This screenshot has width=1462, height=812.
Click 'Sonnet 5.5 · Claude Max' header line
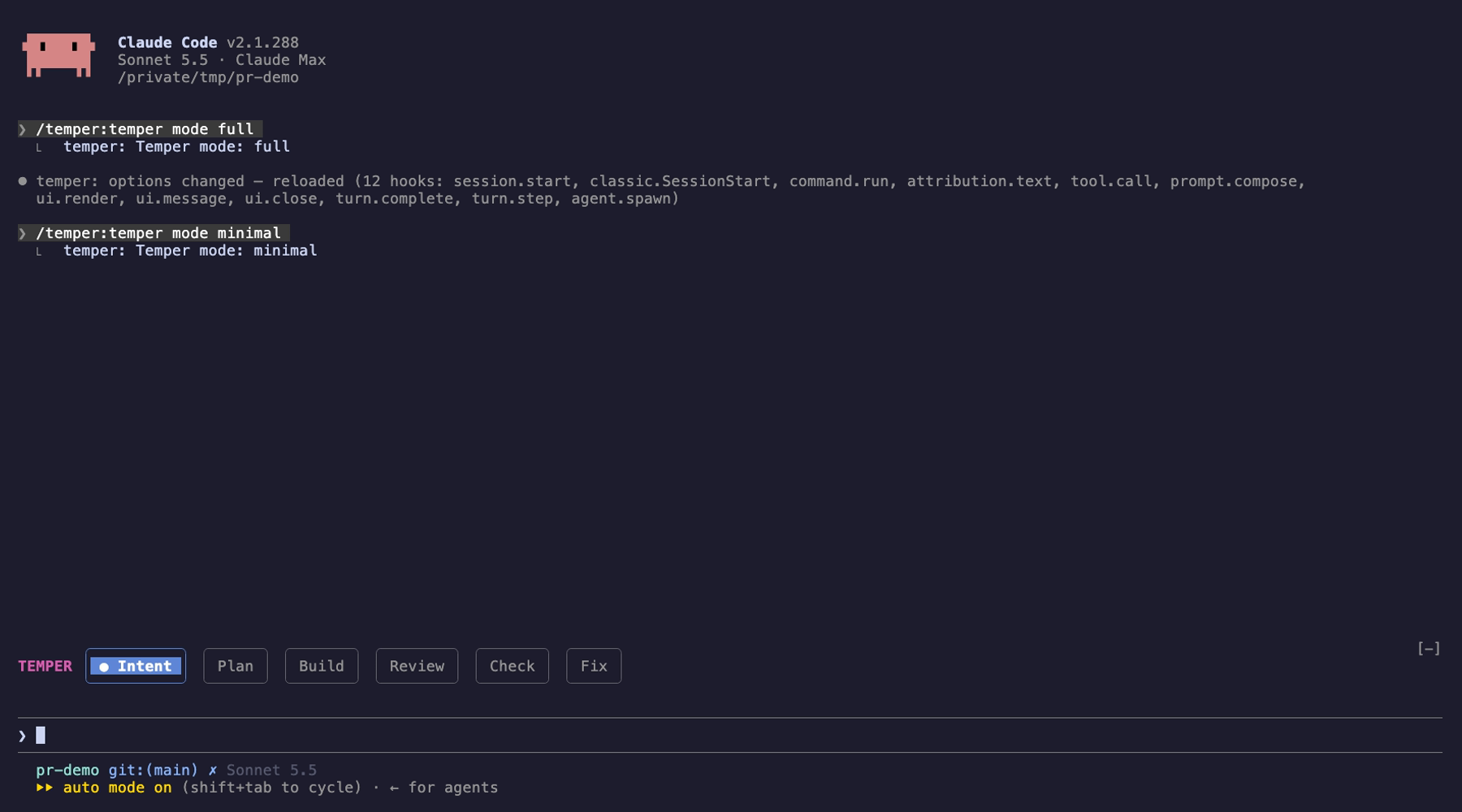(x=222, y=60)
